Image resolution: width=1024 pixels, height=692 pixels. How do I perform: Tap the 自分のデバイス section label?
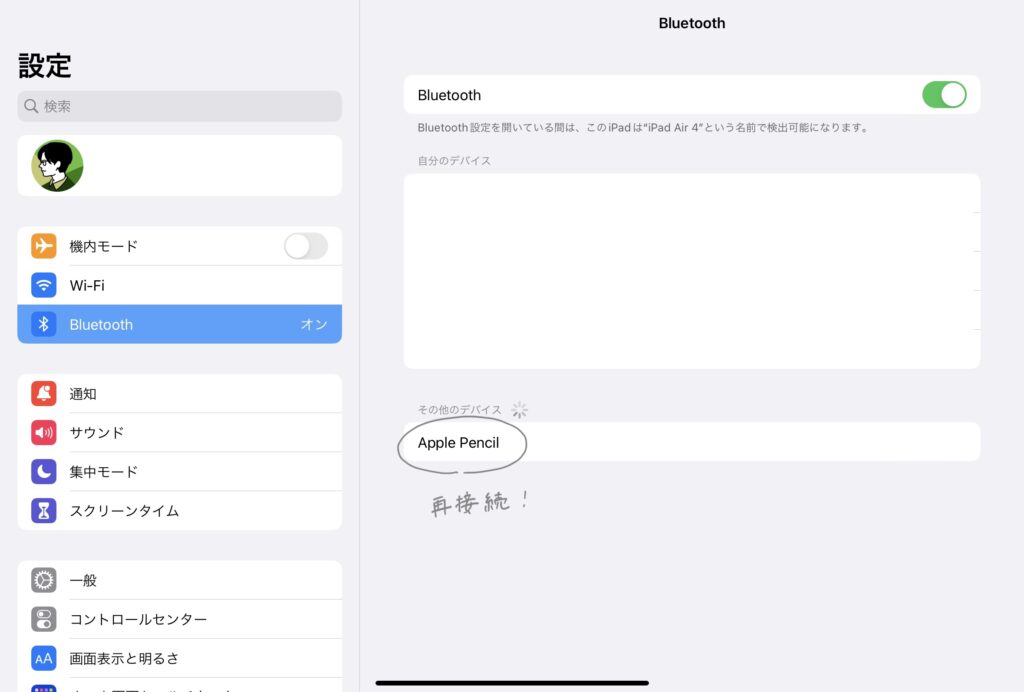pos(454,161)
